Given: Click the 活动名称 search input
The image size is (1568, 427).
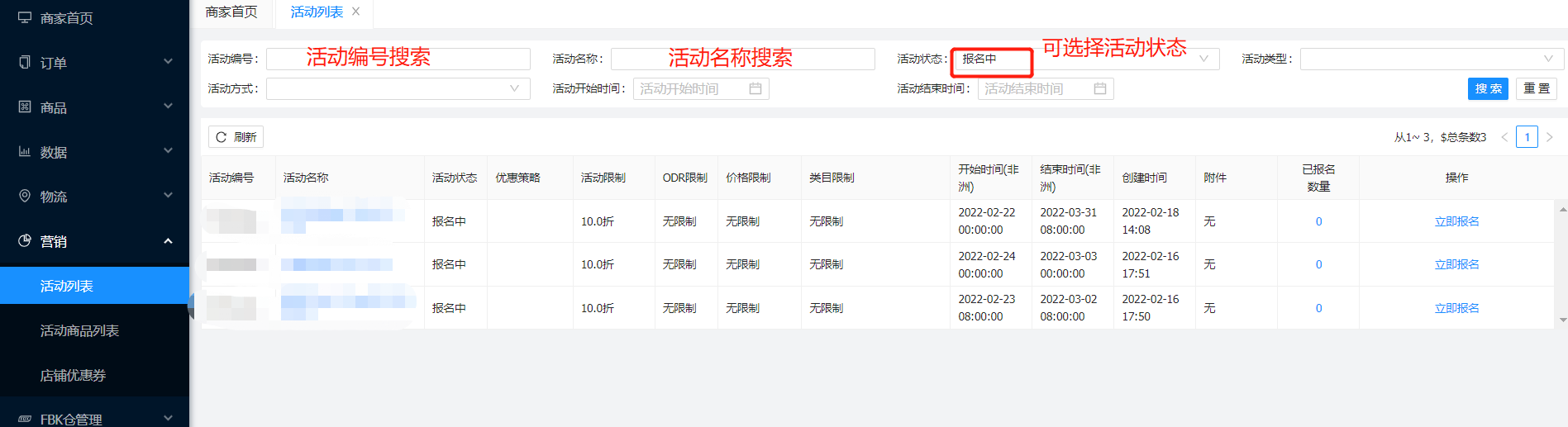Looking at the screenshot, I should click(x=743, y=59).
